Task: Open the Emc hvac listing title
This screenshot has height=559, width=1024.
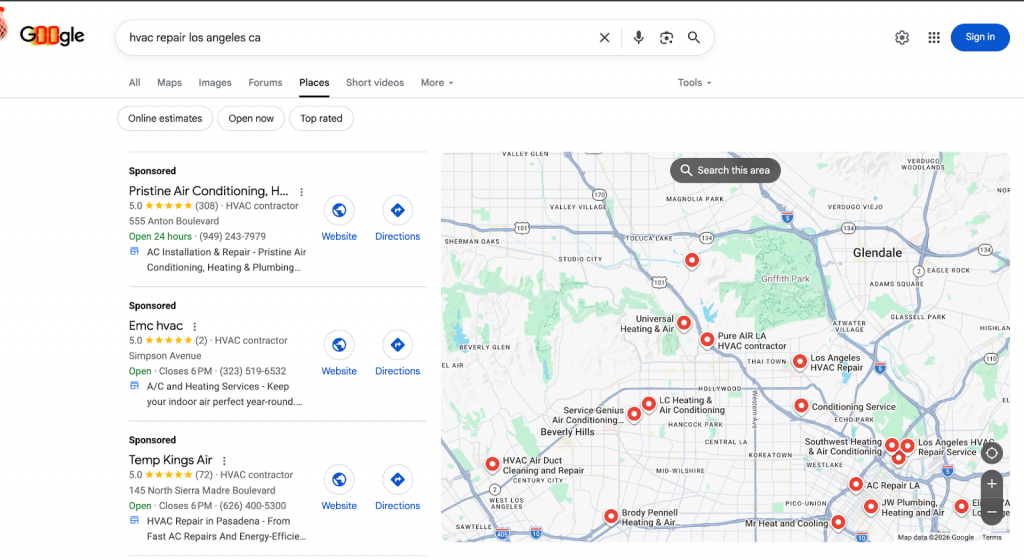Action: (x=155, y=325)
